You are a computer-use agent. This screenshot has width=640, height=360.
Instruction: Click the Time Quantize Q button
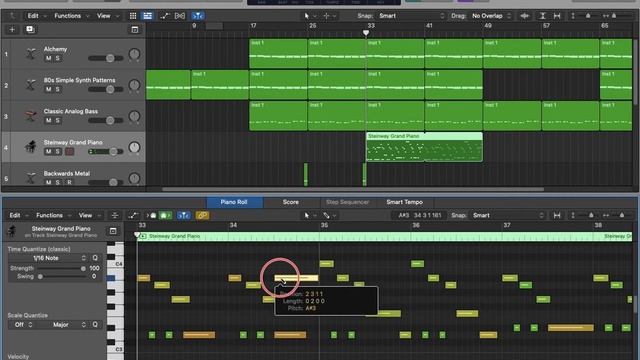click(x=95, y=258)
